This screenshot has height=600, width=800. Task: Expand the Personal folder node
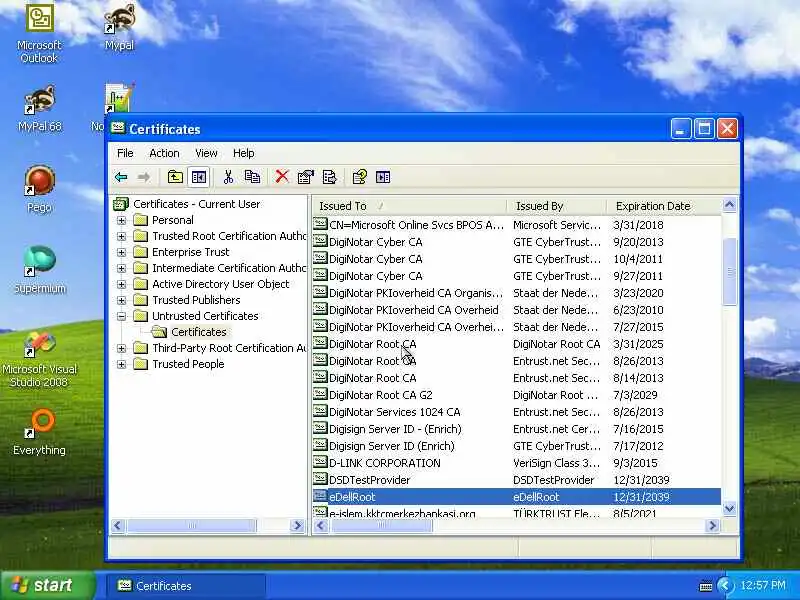click(121, 220)
